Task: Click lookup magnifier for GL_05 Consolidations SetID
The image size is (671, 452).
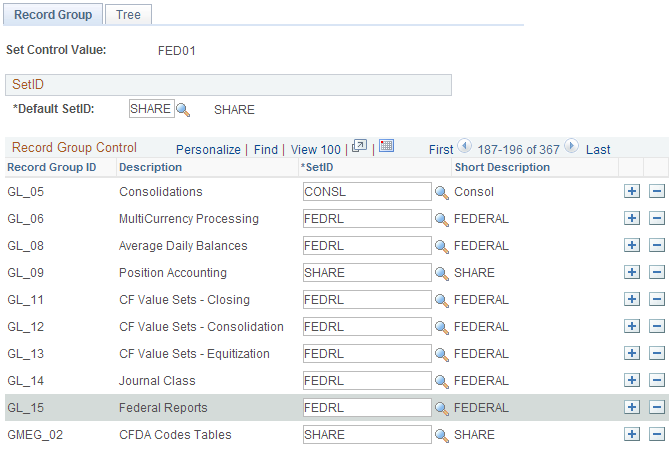Action: tap(442, 193)
